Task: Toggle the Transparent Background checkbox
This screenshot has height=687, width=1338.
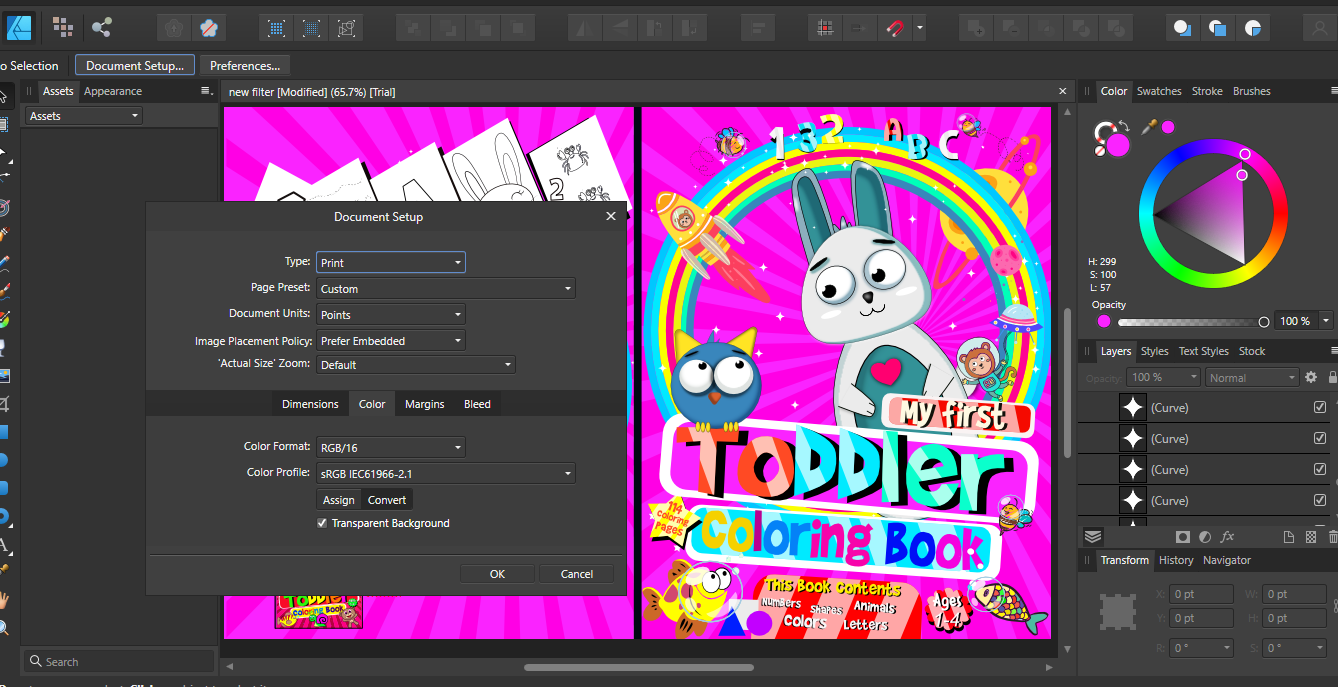Action: pos(322,523)
